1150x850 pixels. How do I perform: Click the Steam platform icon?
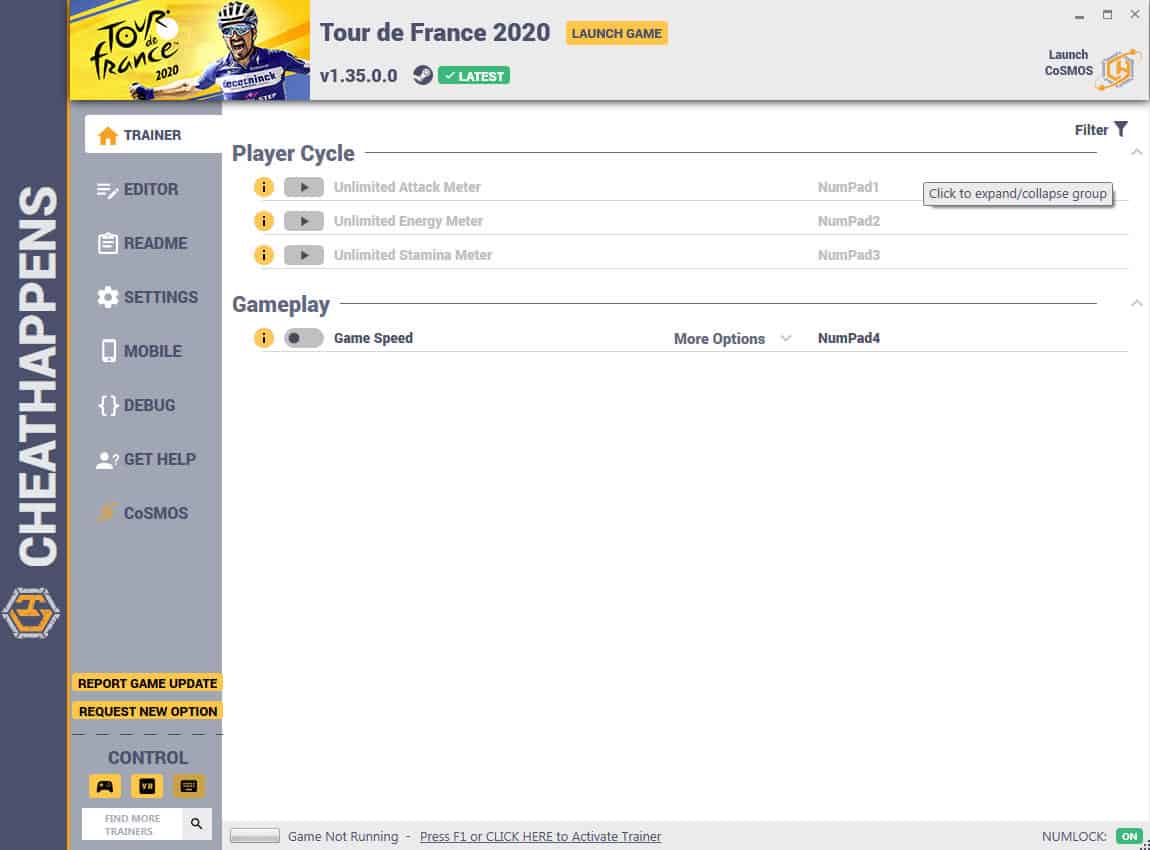click(422, 75)
